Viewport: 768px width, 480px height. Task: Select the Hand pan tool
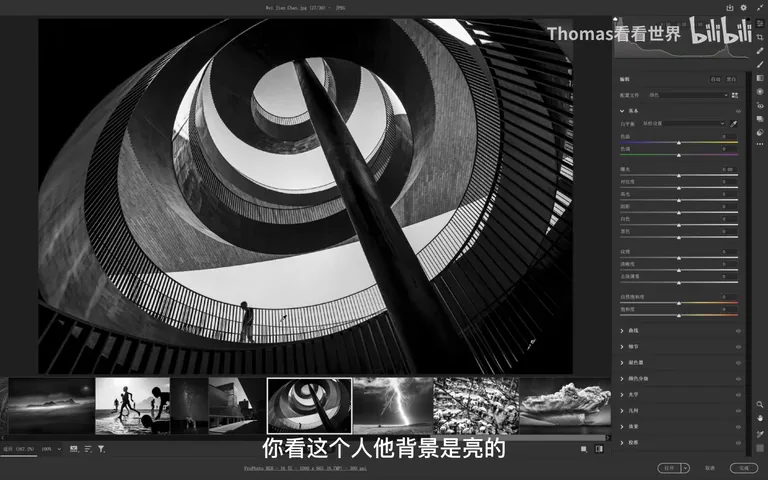[x=760, y=418]
